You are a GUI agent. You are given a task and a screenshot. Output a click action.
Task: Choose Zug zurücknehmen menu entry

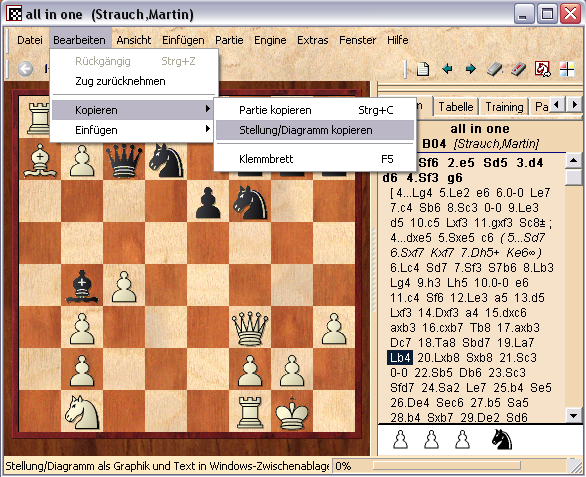point(134,81)
